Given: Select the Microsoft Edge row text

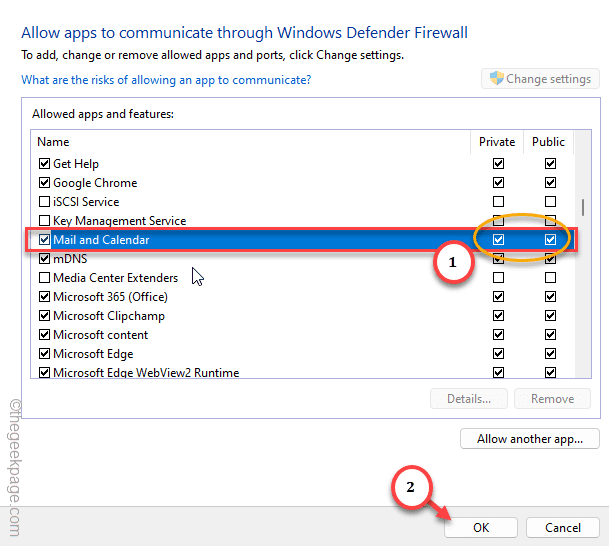Looking at the screenshot, I should point(93,354).
